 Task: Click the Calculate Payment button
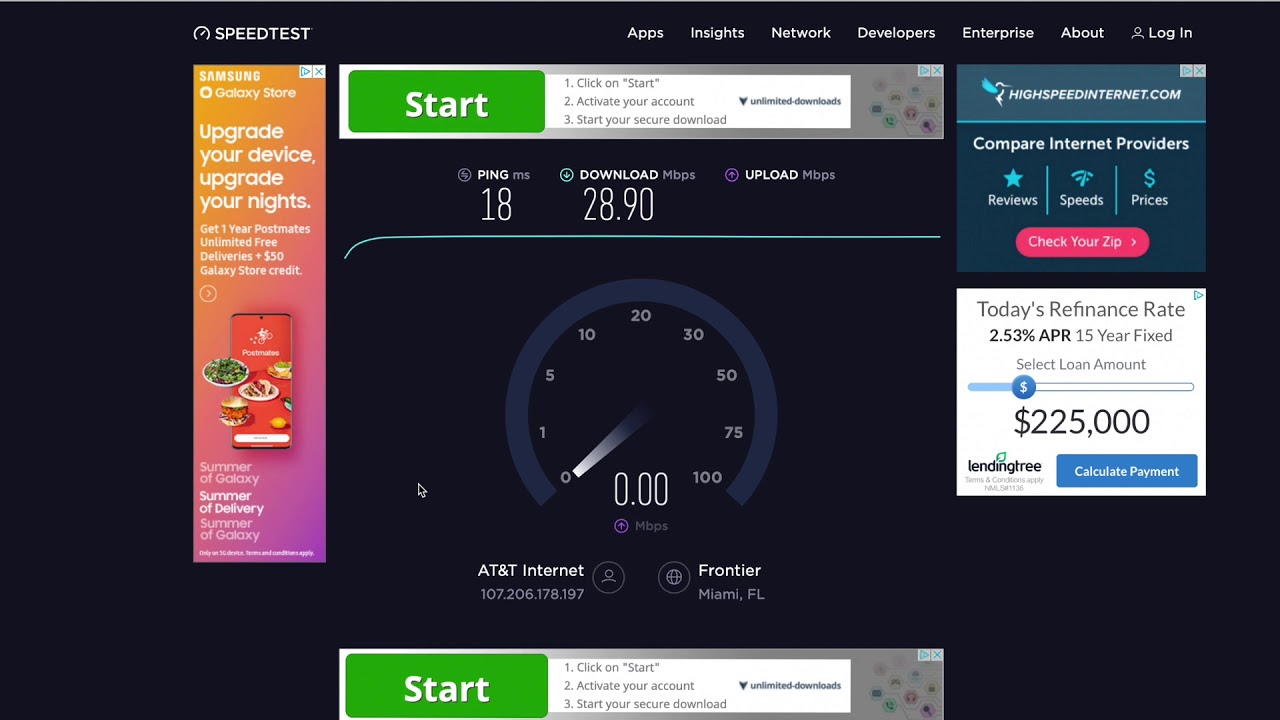click(x=1126, y=471)
